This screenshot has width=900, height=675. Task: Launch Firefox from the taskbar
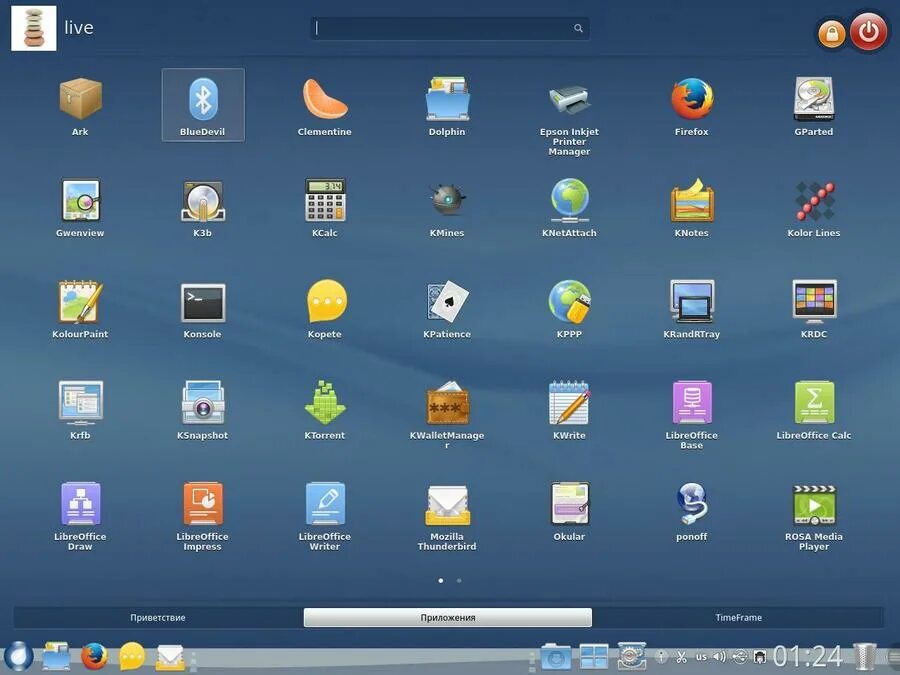coord(94,656)
